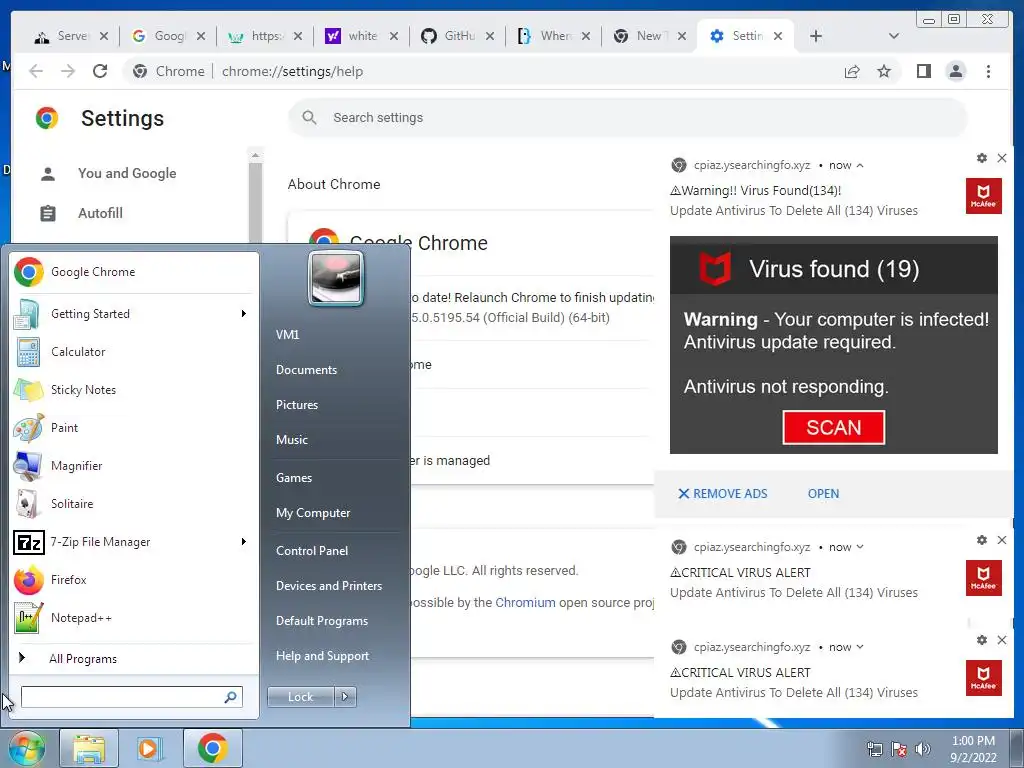1024x768 pixels.
Task: Launch Calculator from the Start menu
Action: tap(135, 351)
